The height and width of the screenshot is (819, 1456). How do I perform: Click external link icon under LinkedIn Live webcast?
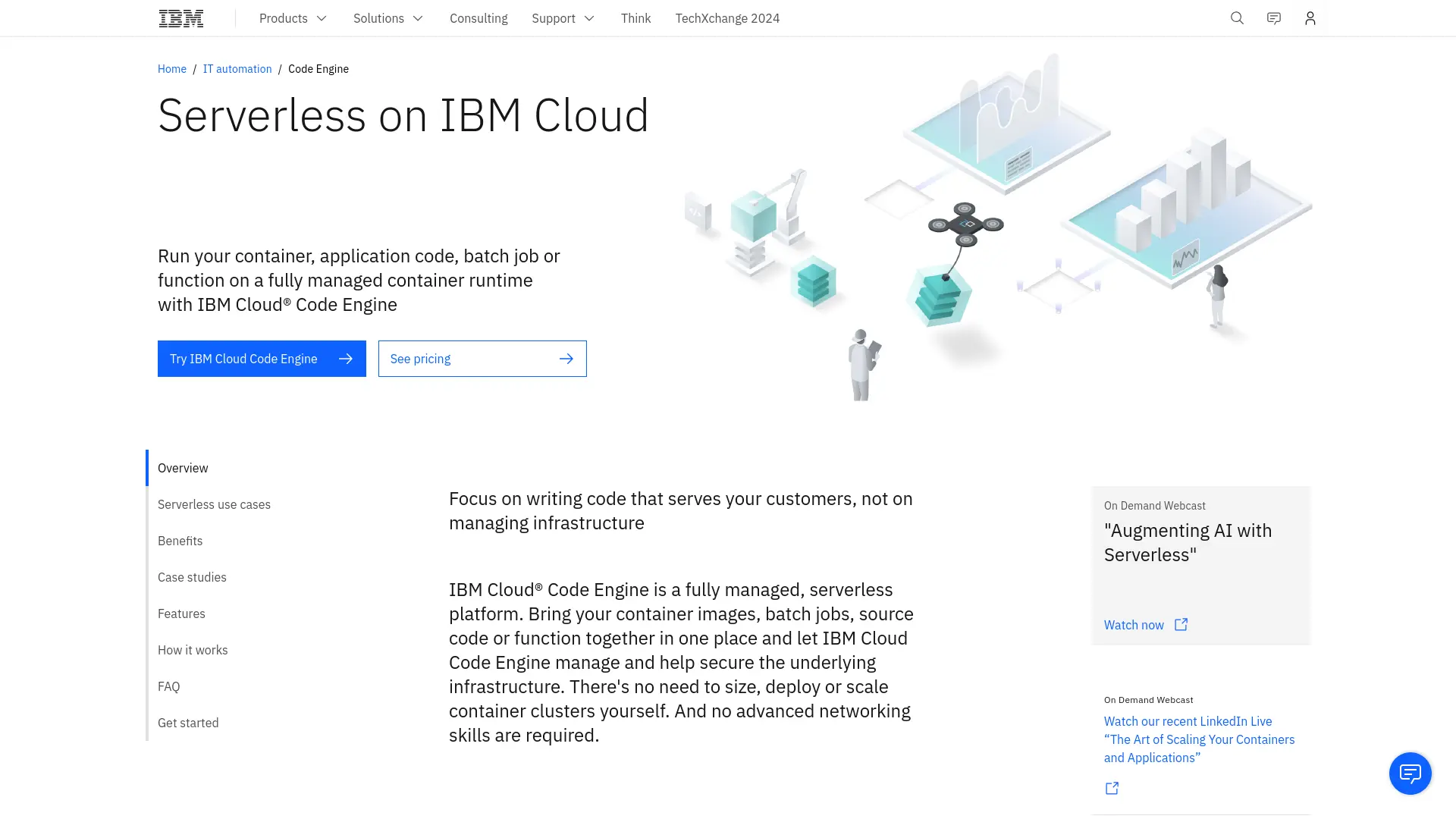pyautogui.click(x=1112, y=789)
